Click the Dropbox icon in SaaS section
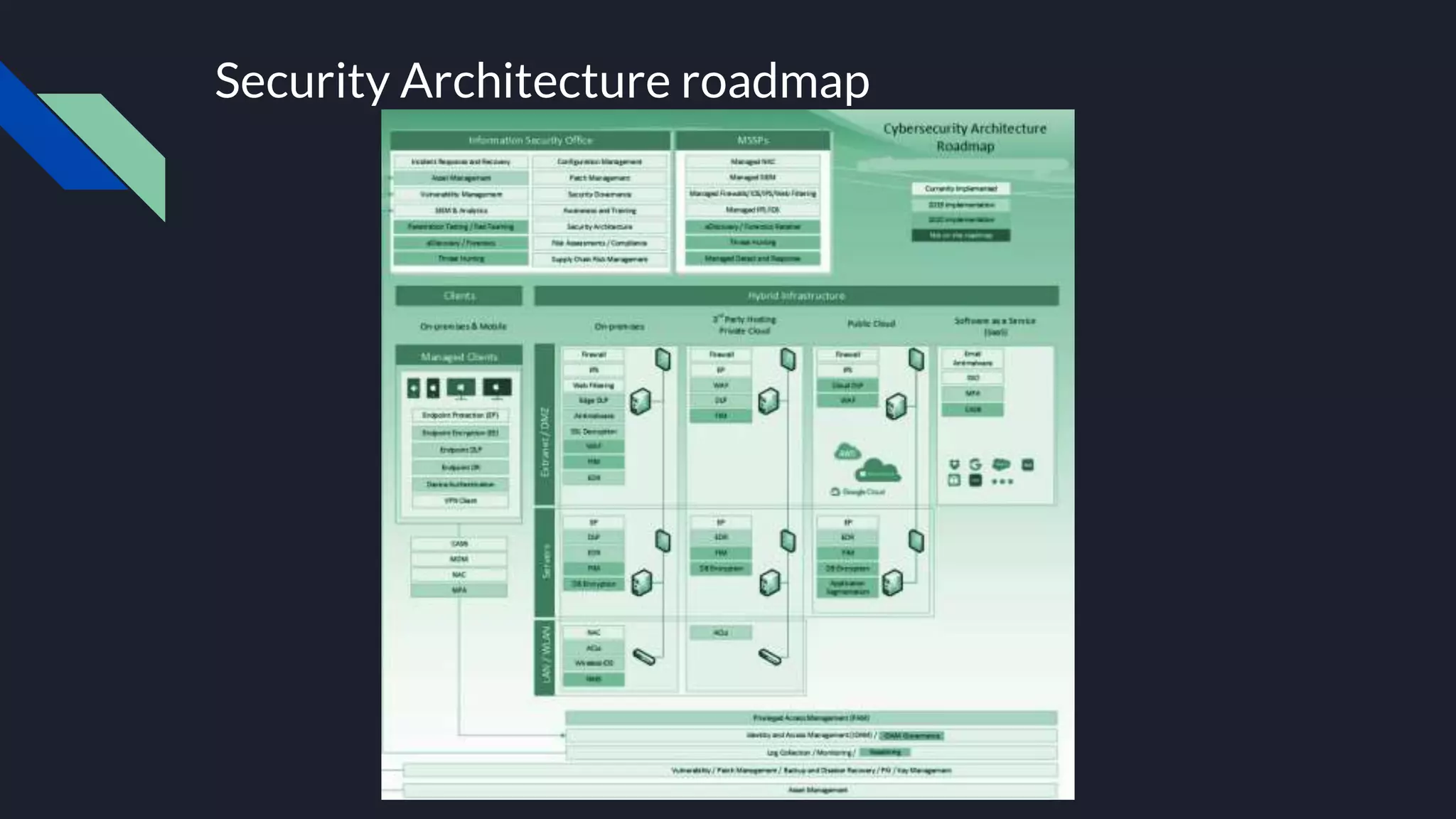Viewport: 1456px width, 819px height. tap(954, 464)
